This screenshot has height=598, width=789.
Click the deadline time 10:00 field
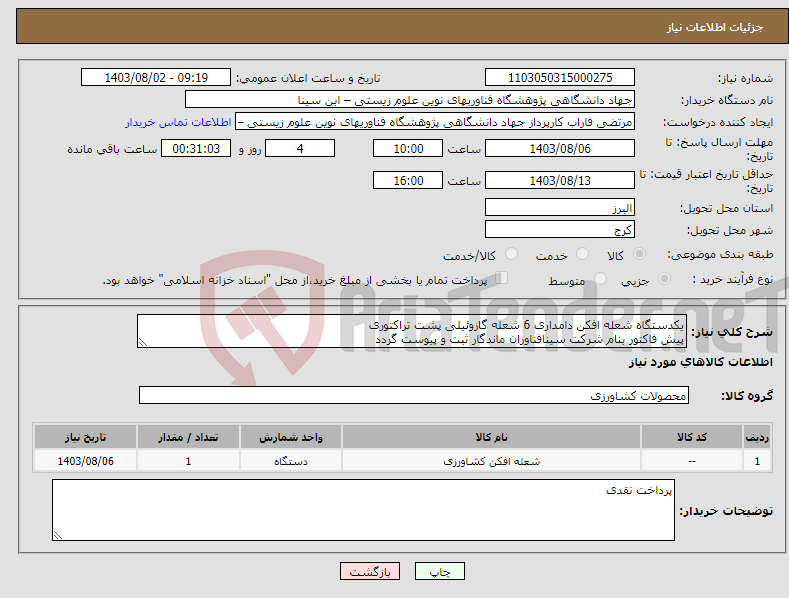[408, 148]
